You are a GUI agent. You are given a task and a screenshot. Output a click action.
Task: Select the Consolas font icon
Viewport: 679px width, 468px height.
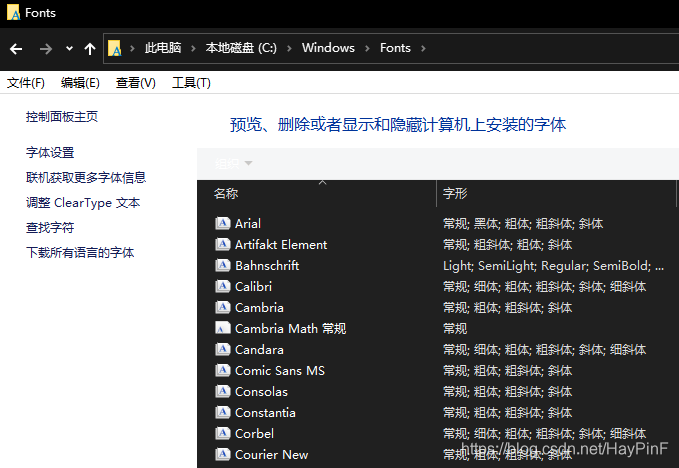coord(223,391)
